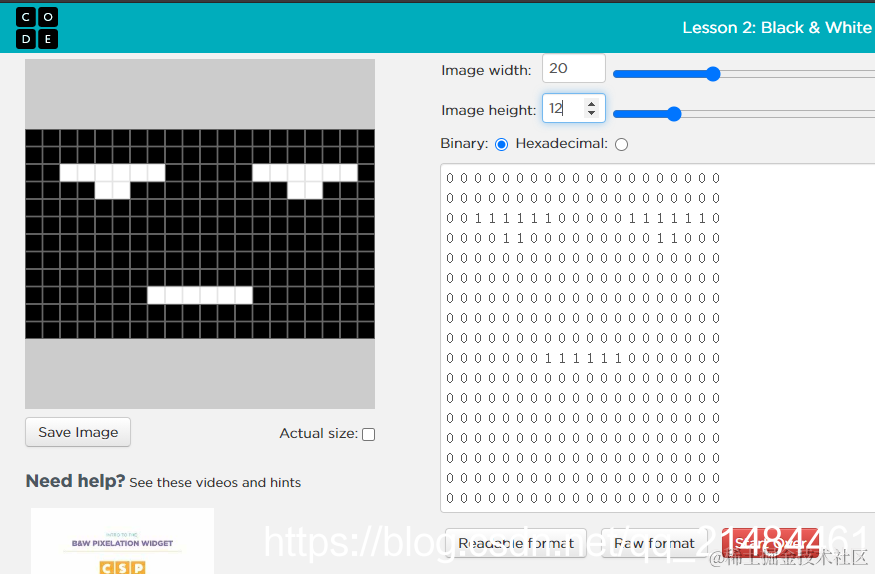Click the 'Image width:' label
This screenshot has height=574, width=875.
point(486,70)
